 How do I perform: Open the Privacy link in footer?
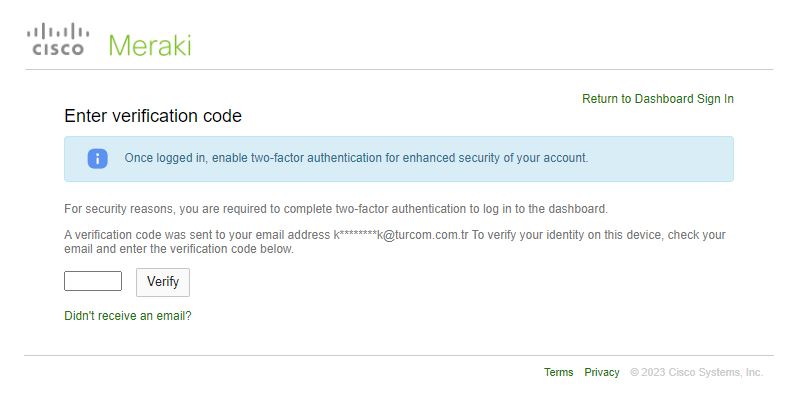(x=601, y=372)
